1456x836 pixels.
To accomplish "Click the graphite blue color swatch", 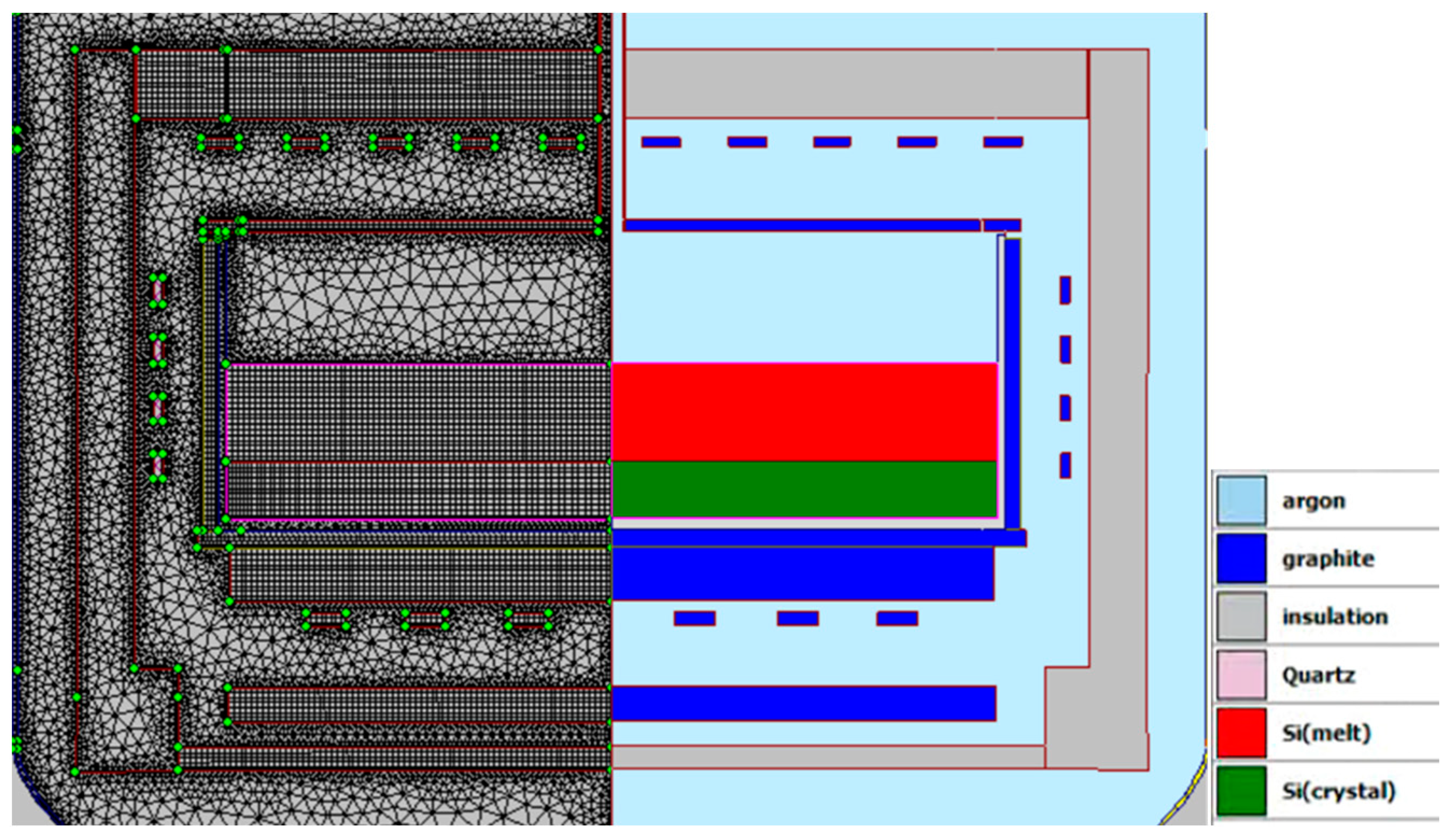I will (1241, 558).
